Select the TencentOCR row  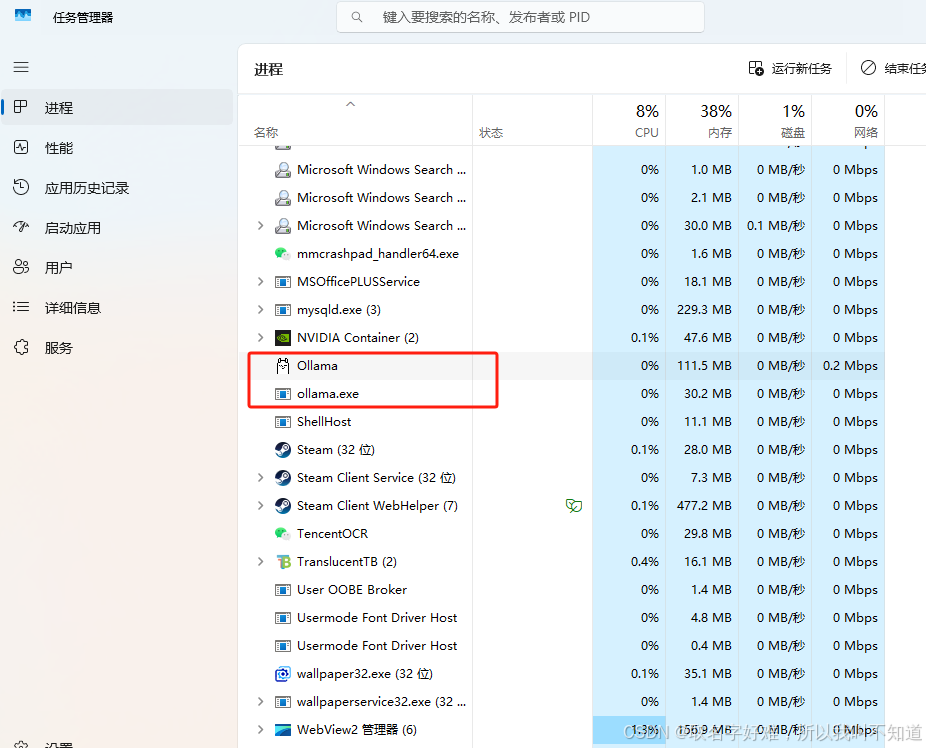tap(562, 534)
